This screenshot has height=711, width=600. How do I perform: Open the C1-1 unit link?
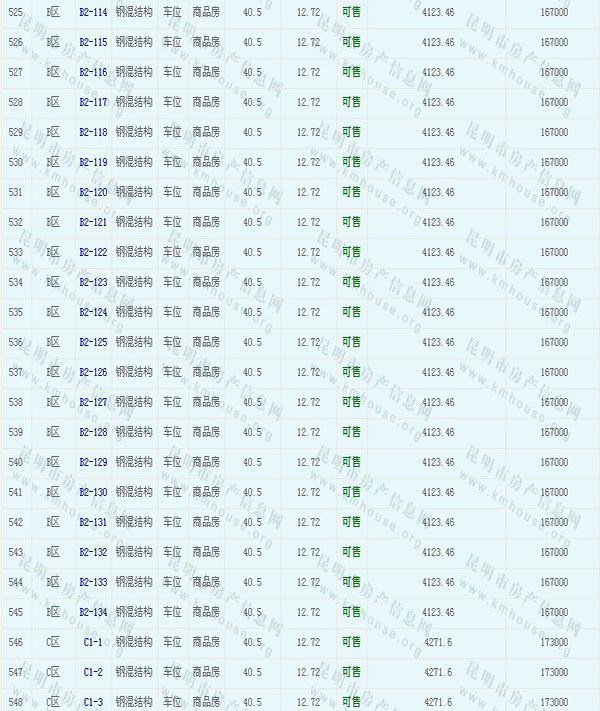tap(93, 642)
